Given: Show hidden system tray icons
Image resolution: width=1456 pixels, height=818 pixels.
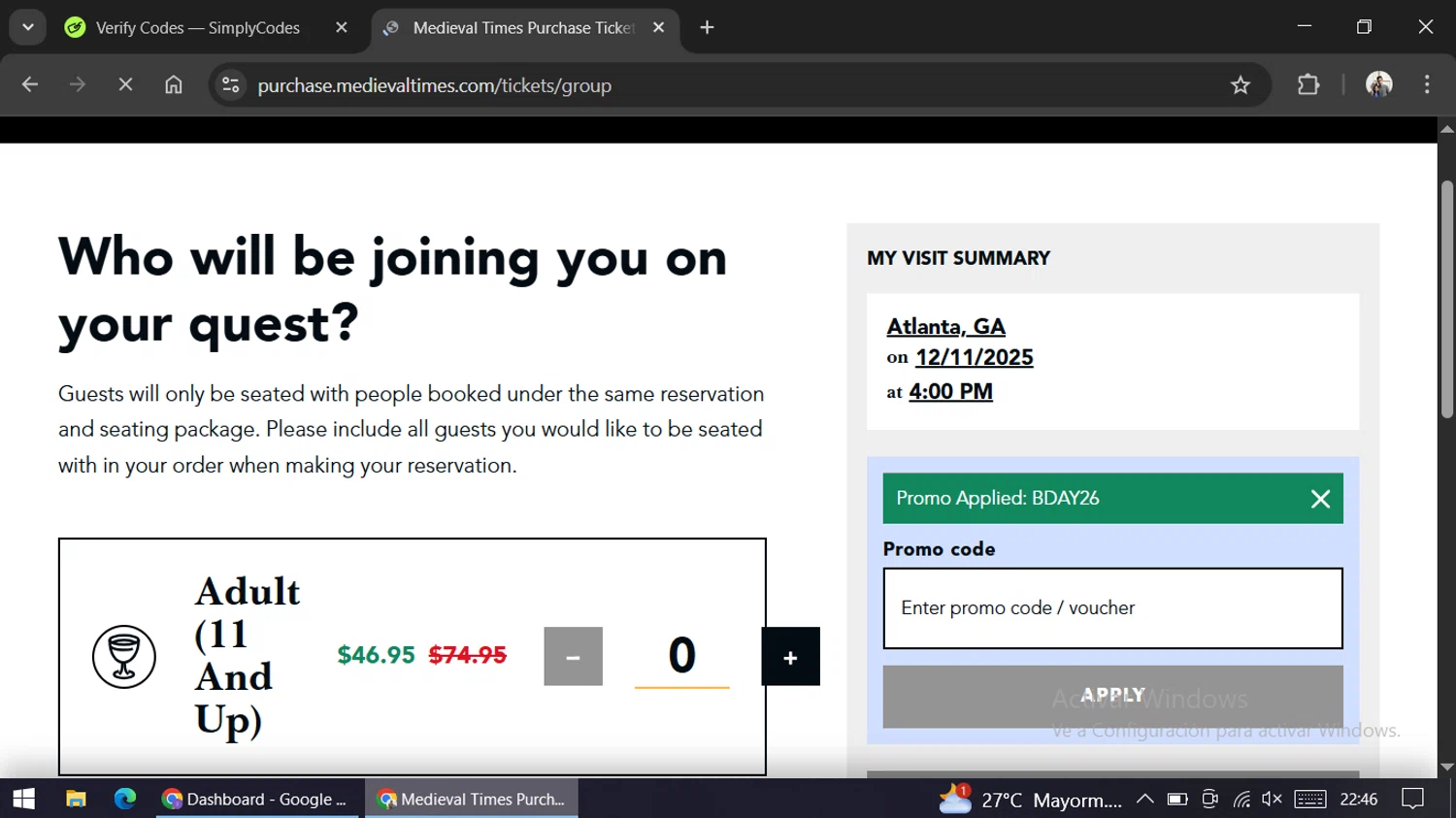Looking at the screenshot, I should click(1145, 800).
